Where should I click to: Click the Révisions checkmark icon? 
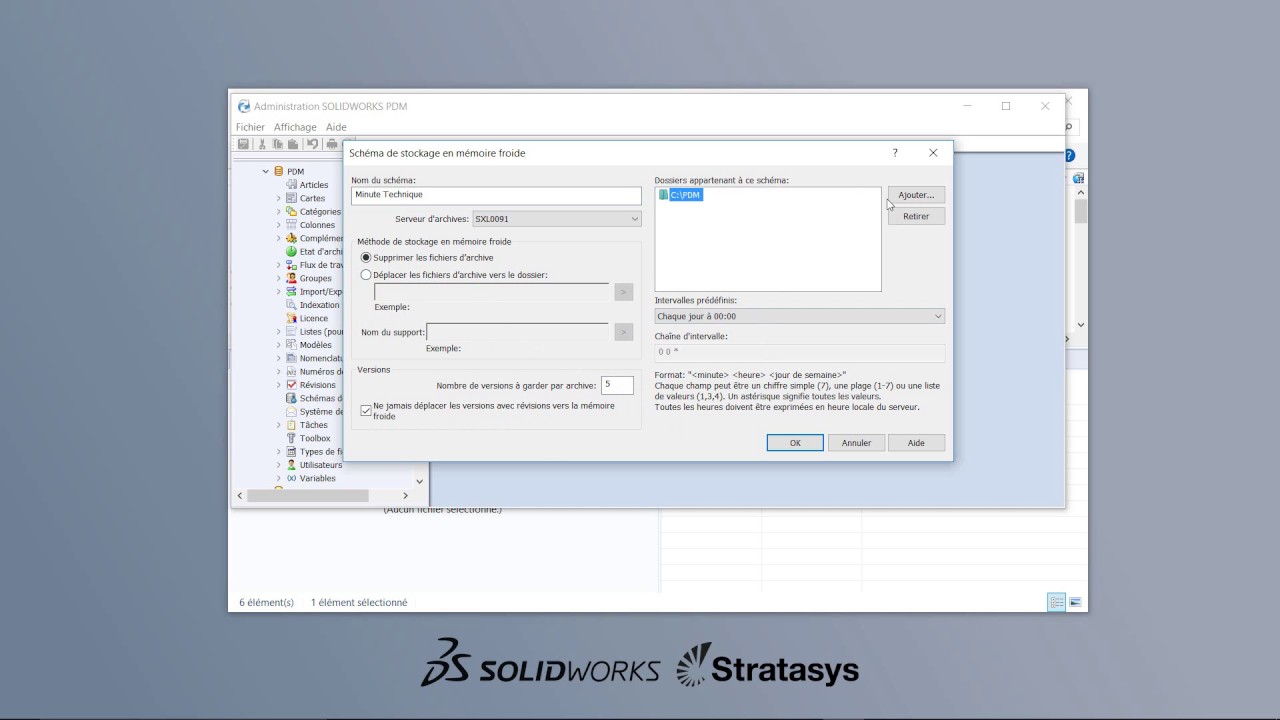pyautogui.click(x=292, y=385)
